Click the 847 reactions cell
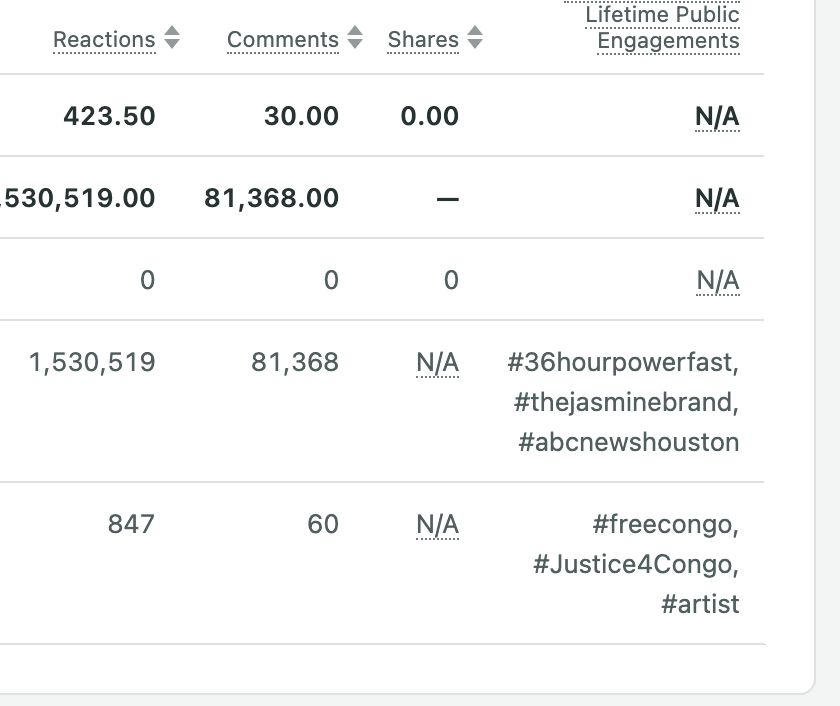Viewport: 840px width, 706px height. point(131,524)
